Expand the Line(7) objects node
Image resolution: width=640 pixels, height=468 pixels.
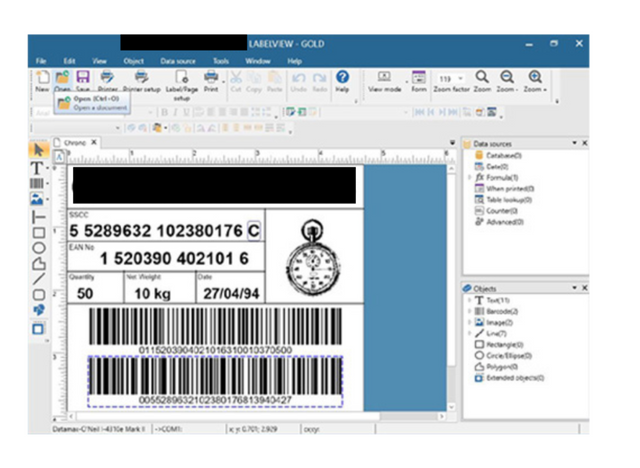click(469, 333)
